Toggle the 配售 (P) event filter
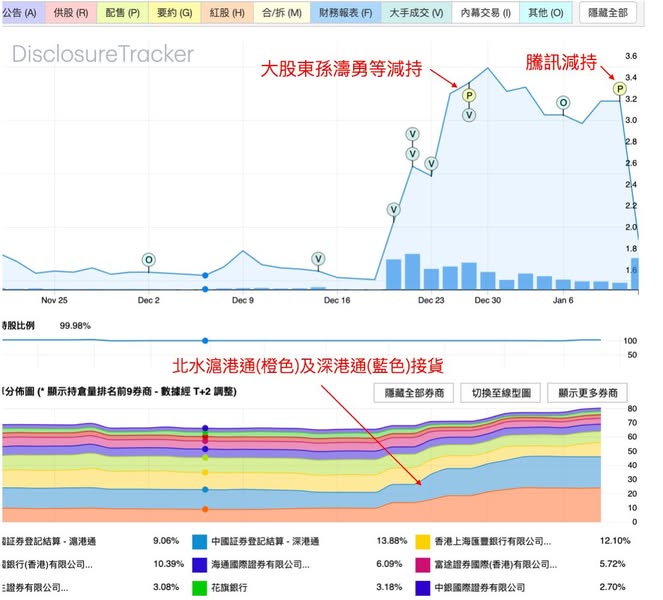The height and width of the screenshot is (600, 663). tap(123, 13)
